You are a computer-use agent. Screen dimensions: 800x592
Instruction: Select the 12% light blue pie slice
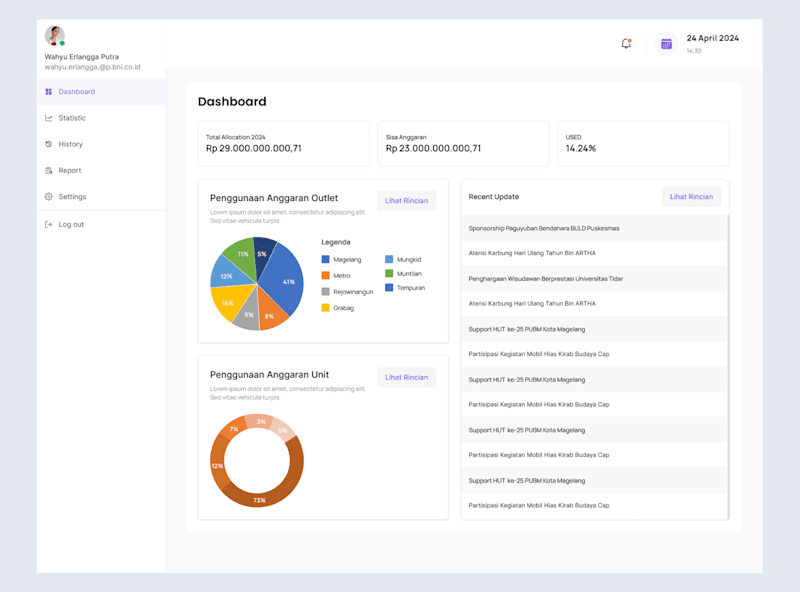pyautogui.click(x=228, y=273)
